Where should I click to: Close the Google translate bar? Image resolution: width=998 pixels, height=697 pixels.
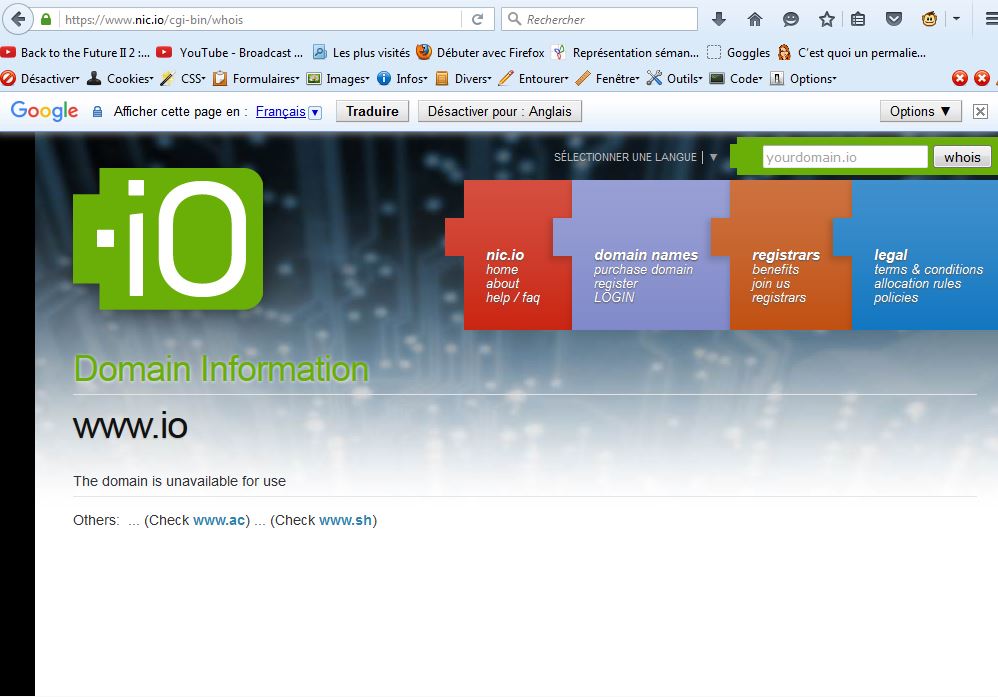(980, 112)
